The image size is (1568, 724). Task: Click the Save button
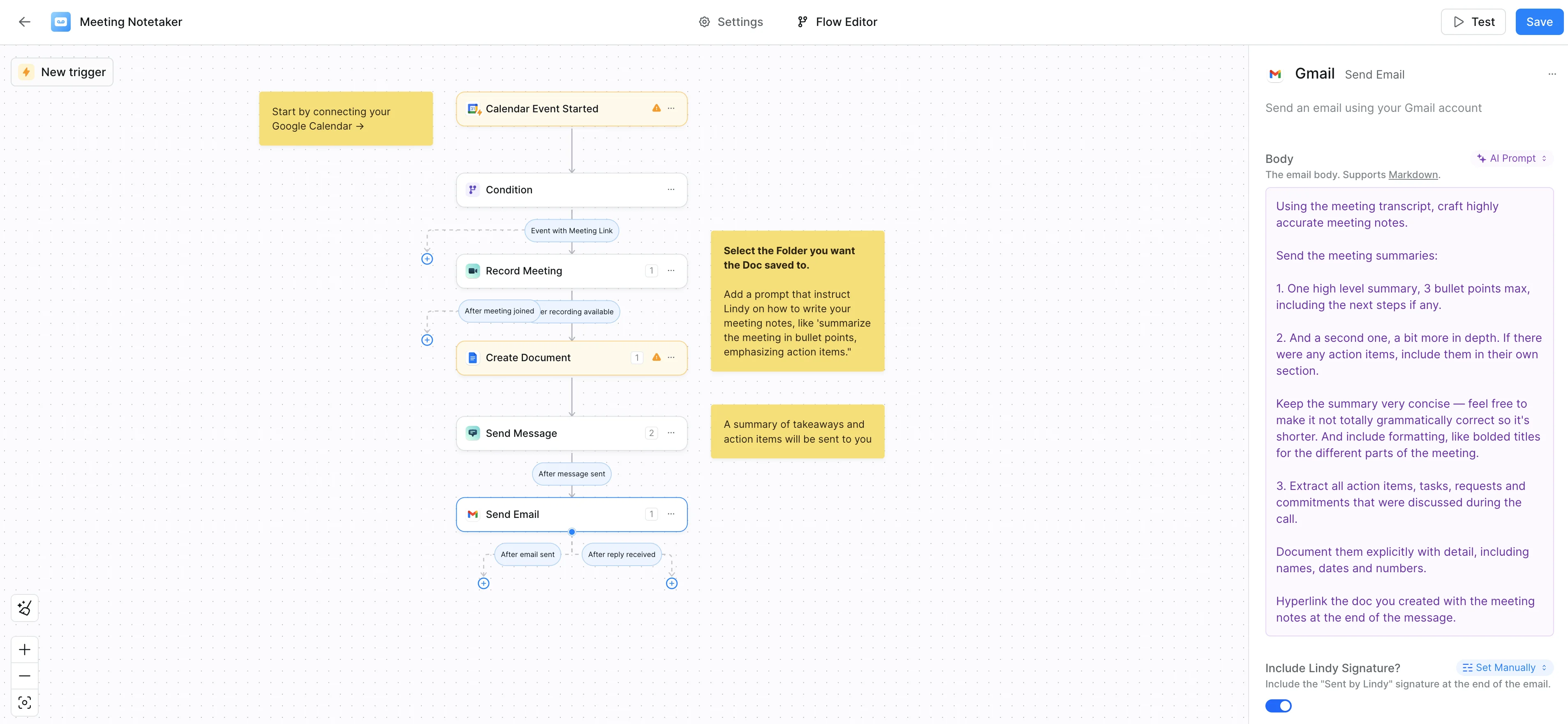[1539, 22]
